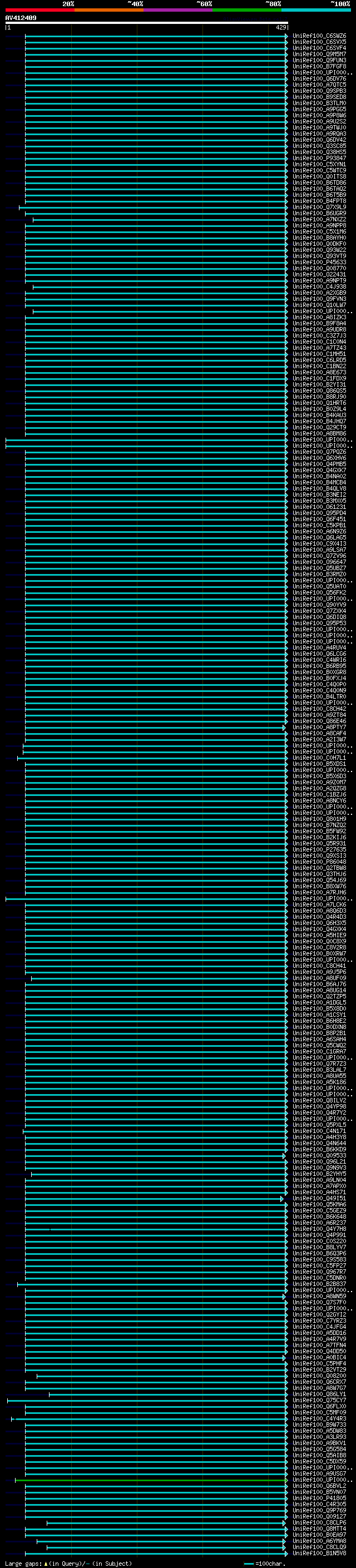Select the UniRef100_B7NZQ2 label
The image size is (356, 1568).
319,825
